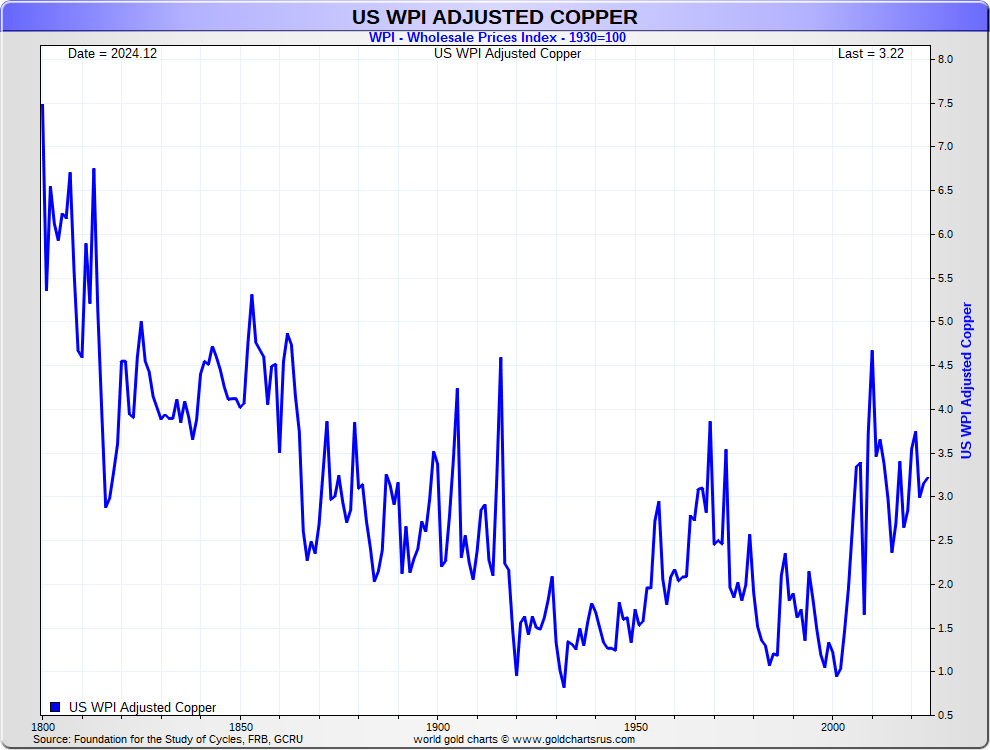Click the chart title US WPI ADJUSTED COPPER
The height and width of the screenshot is (750, 990).
tap(494, 18)
